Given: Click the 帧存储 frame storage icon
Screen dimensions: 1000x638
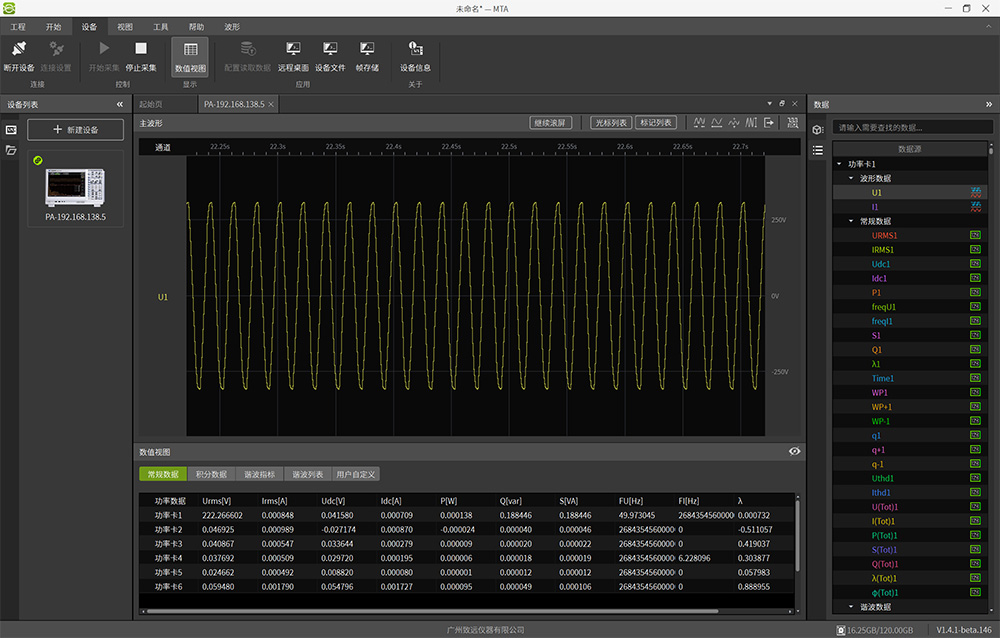Looking at the screenshot, I should tap(367, 49).
